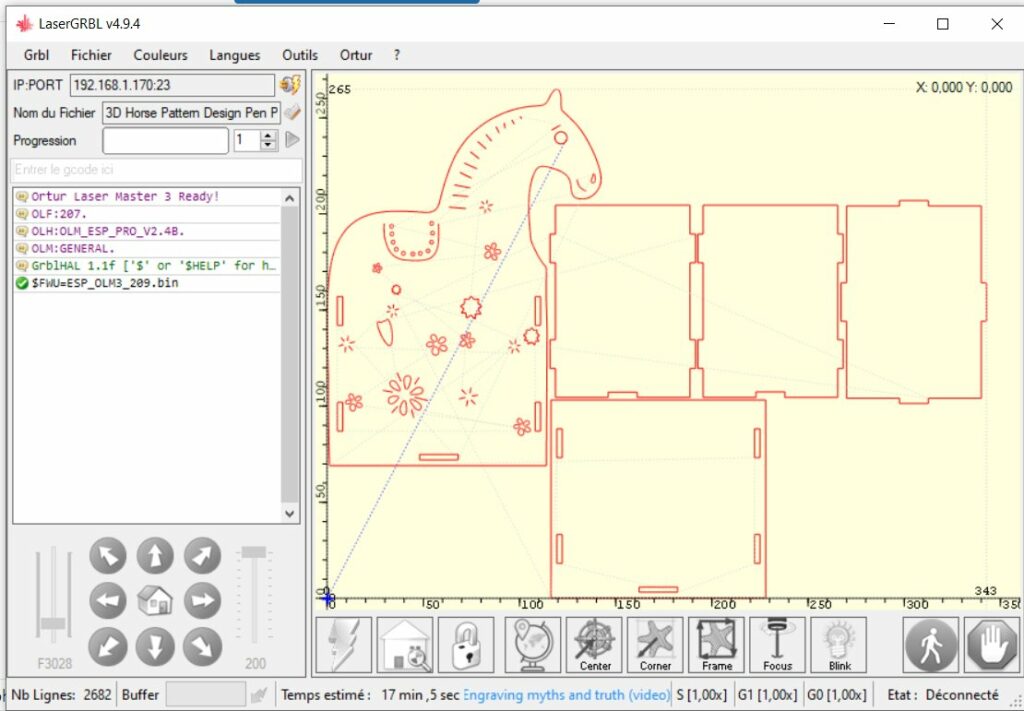This screenshot has width=1024, height=711.
Task: Open the Ortur menu
Action: coord(356,55)
